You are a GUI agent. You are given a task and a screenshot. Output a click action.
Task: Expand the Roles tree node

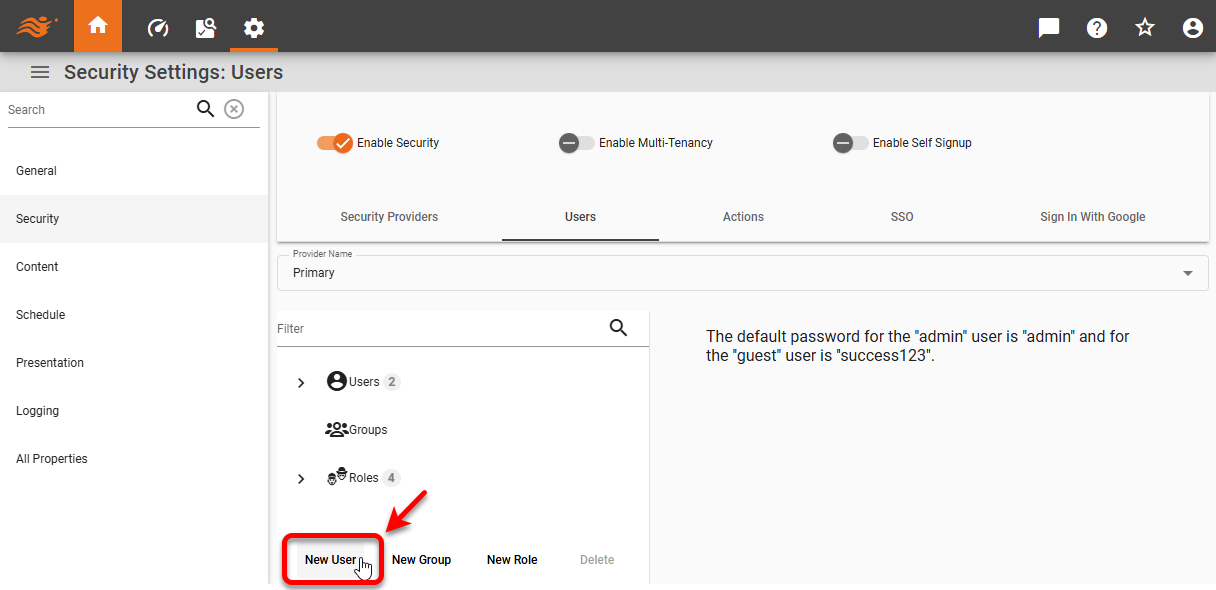click(x=300, y=478)
